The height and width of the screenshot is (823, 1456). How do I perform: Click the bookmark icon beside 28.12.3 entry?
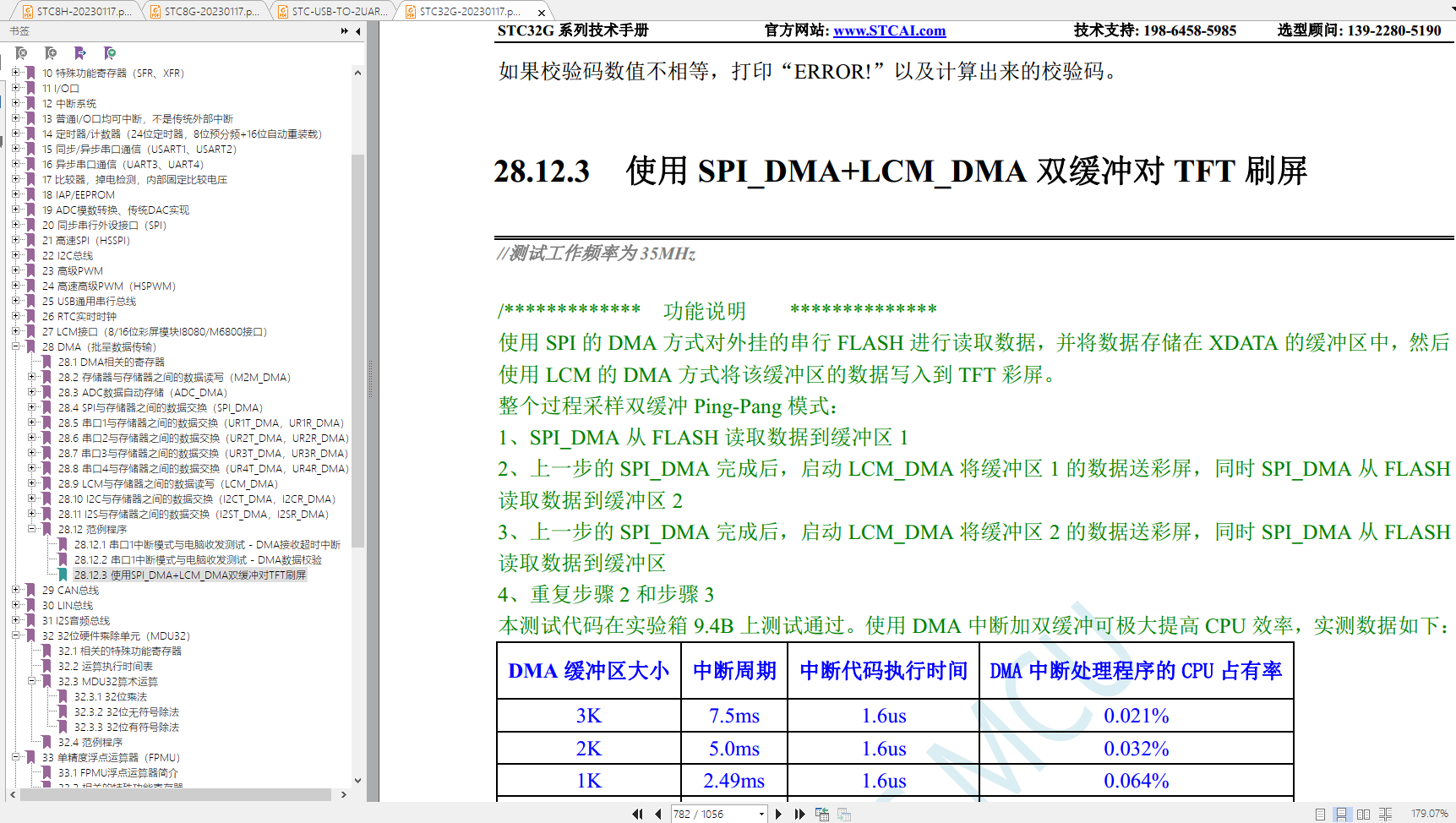coord(63,575)
